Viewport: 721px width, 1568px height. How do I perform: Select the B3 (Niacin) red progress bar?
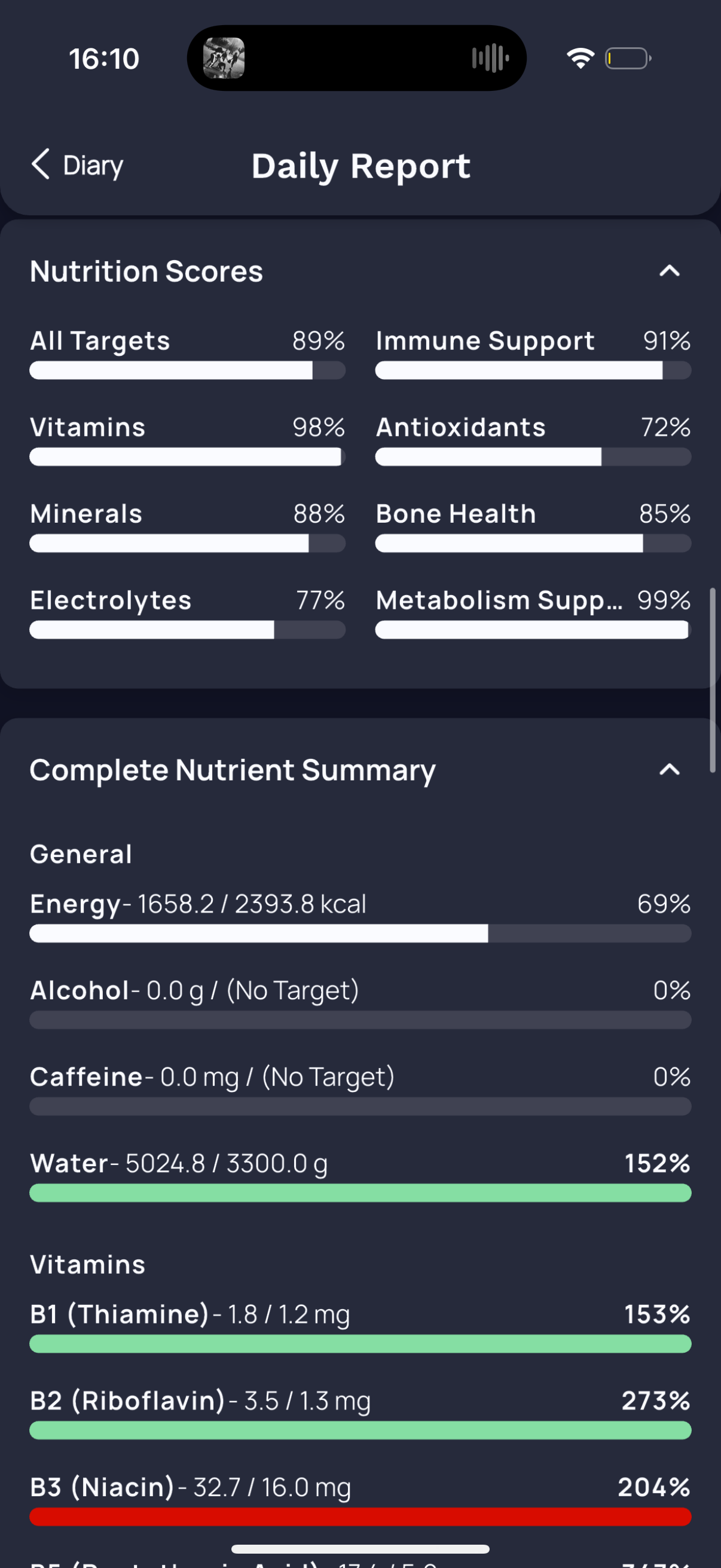(x=360, y=1517)
